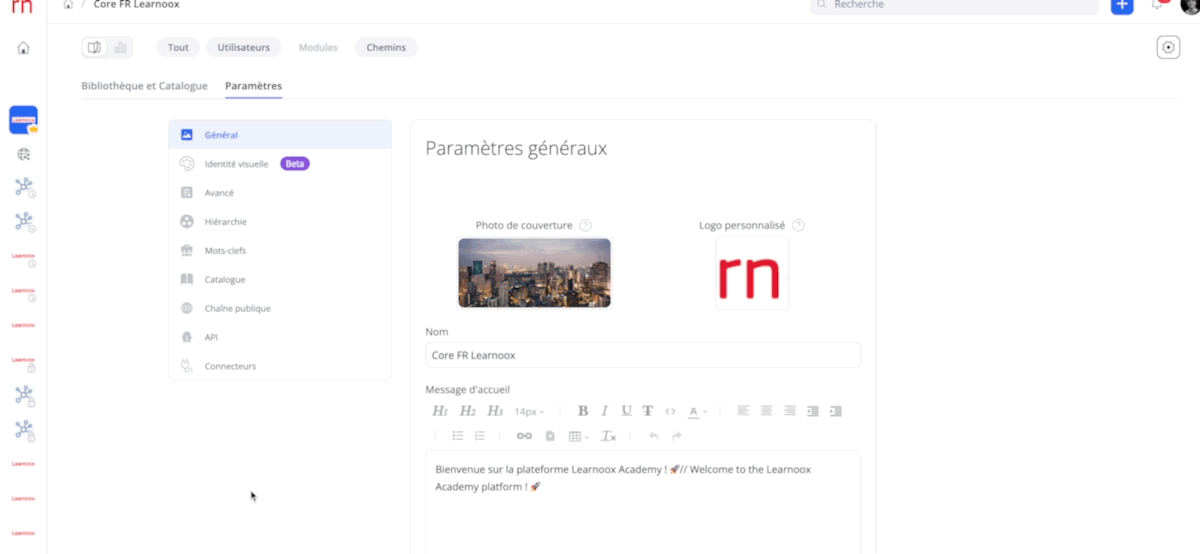Switch to Bibliothèque et Catalogue tab
Screen dimensions: 1200x554
(x=144, y=86)
